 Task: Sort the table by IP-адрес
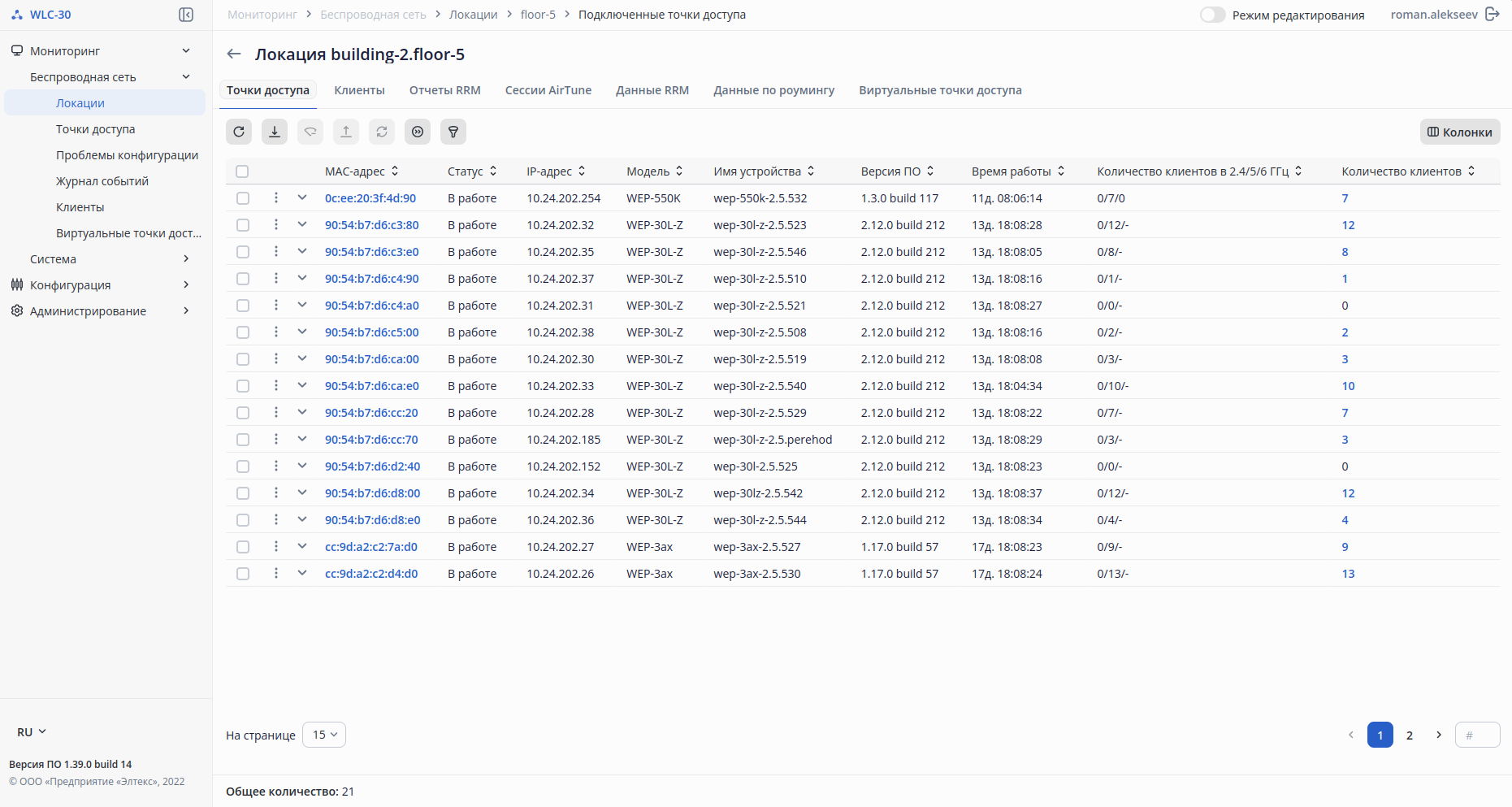(582, 171)
